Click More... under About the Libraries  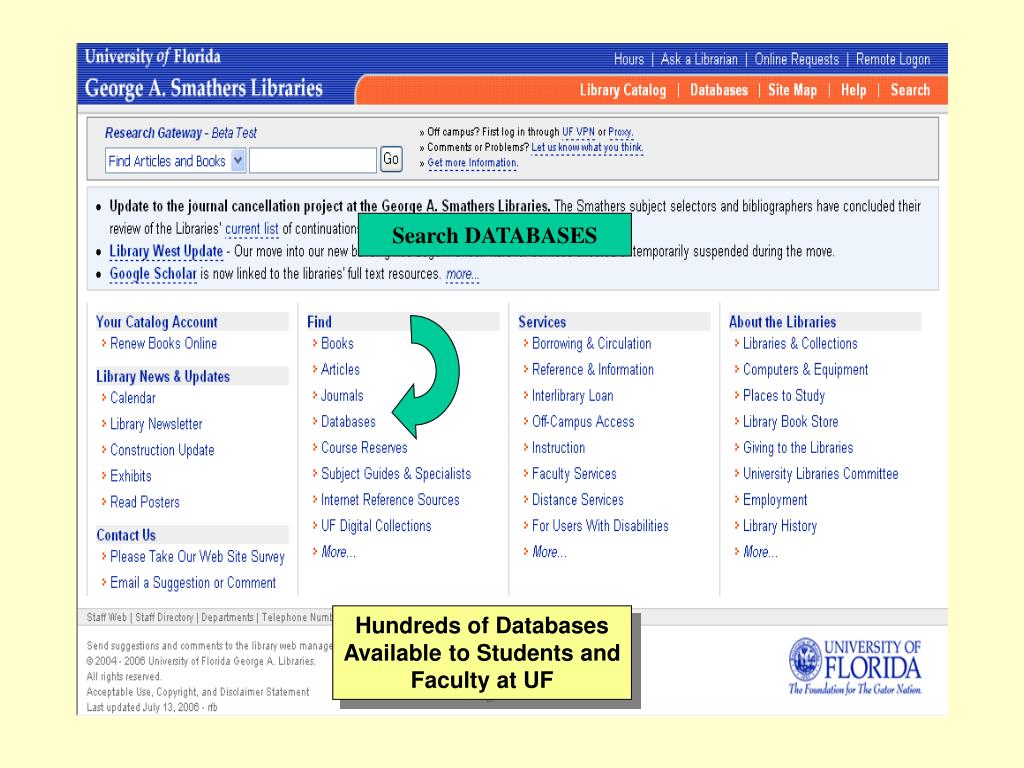click(x=760, y=552)
